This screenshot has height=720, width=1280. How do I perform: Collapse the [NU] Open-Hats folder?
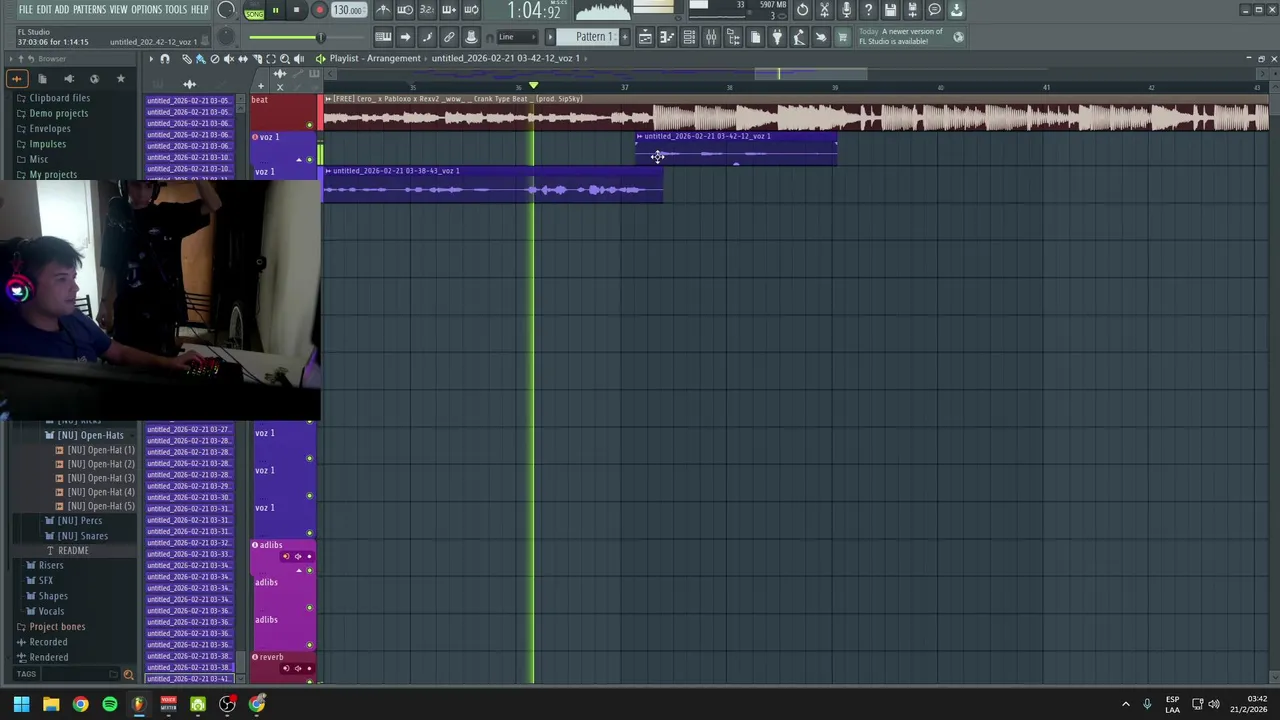90,435
